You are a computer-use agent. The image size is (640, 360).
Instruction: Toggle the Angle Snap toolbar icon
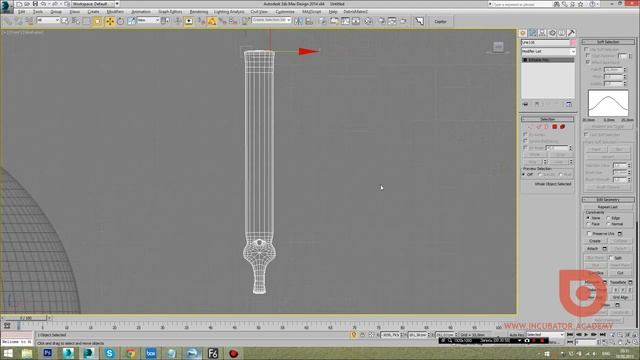[x=212, y=21]
